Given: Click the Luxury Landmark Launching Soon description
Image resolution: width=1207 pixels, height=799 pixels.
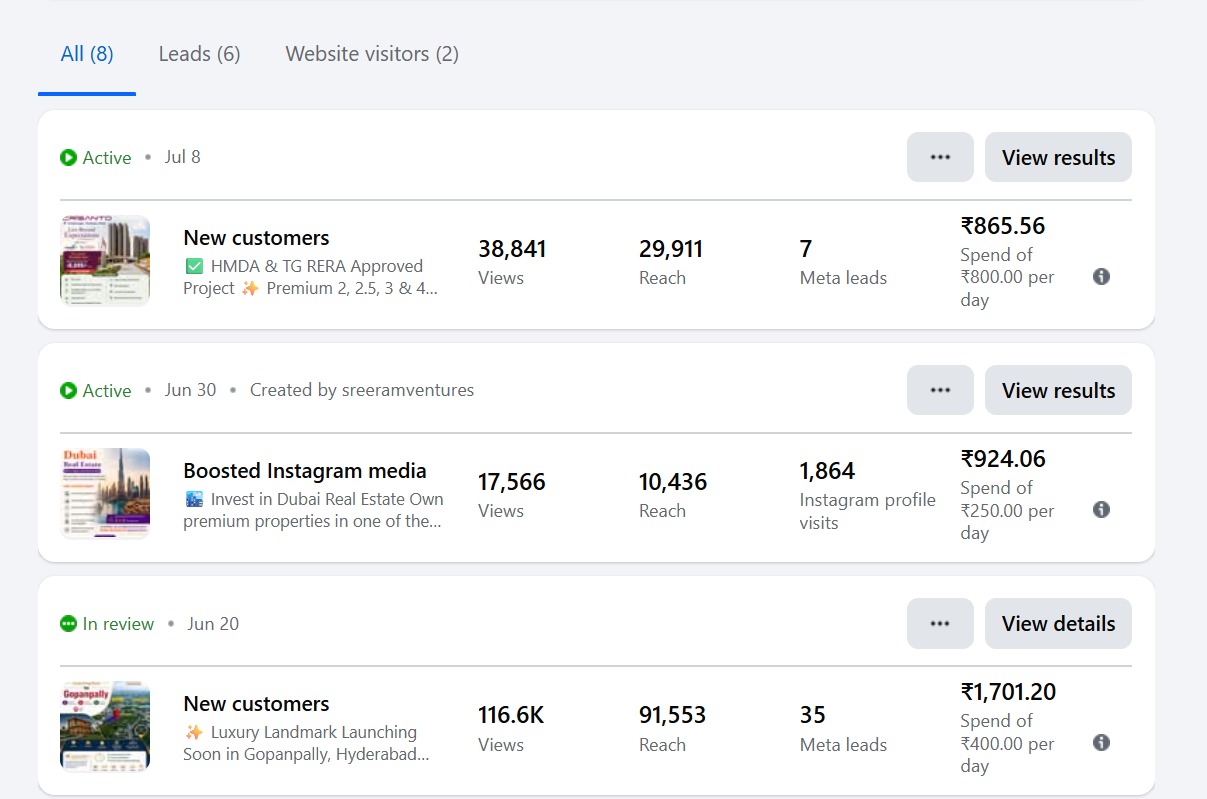Looking at the screenshot, I should pyautogui.click(x=306, y=743).
